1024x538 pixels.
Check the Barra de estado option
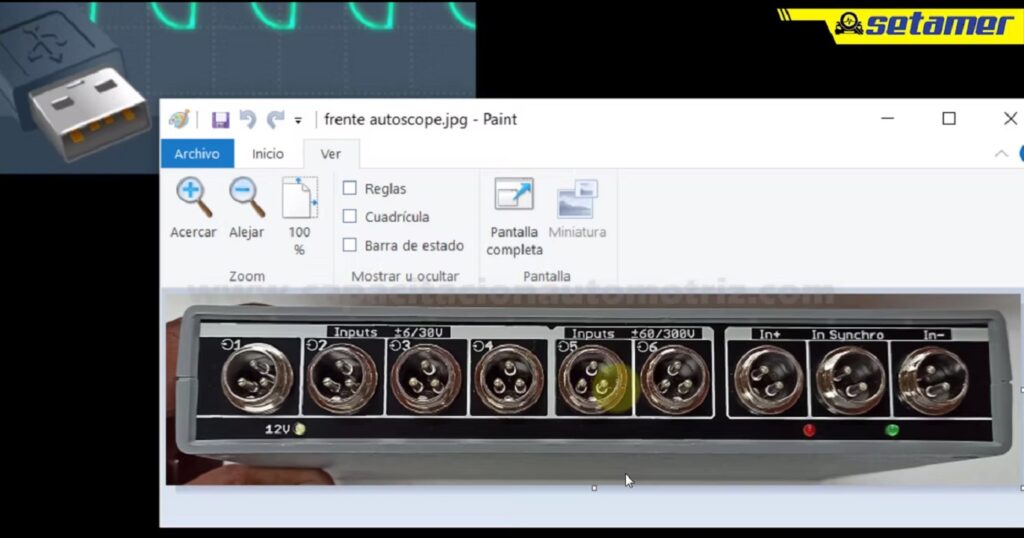(350, 245)
